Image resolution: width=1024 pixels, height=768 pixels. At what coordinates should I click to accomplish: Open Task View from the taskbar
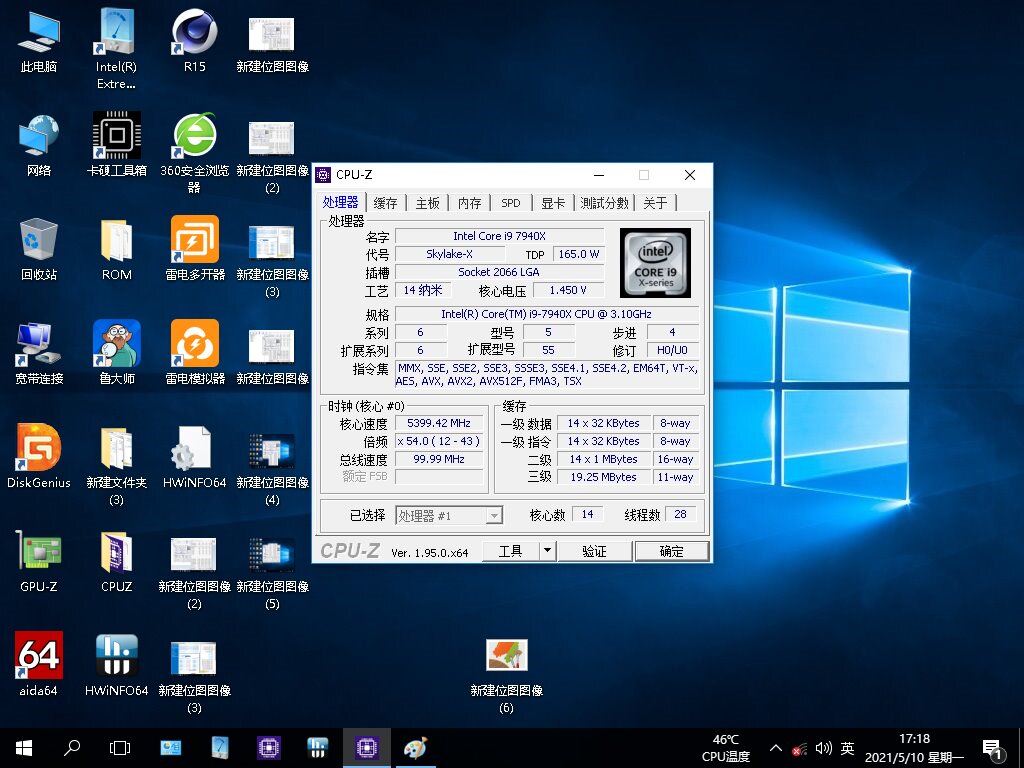click(x=120, y=748)
